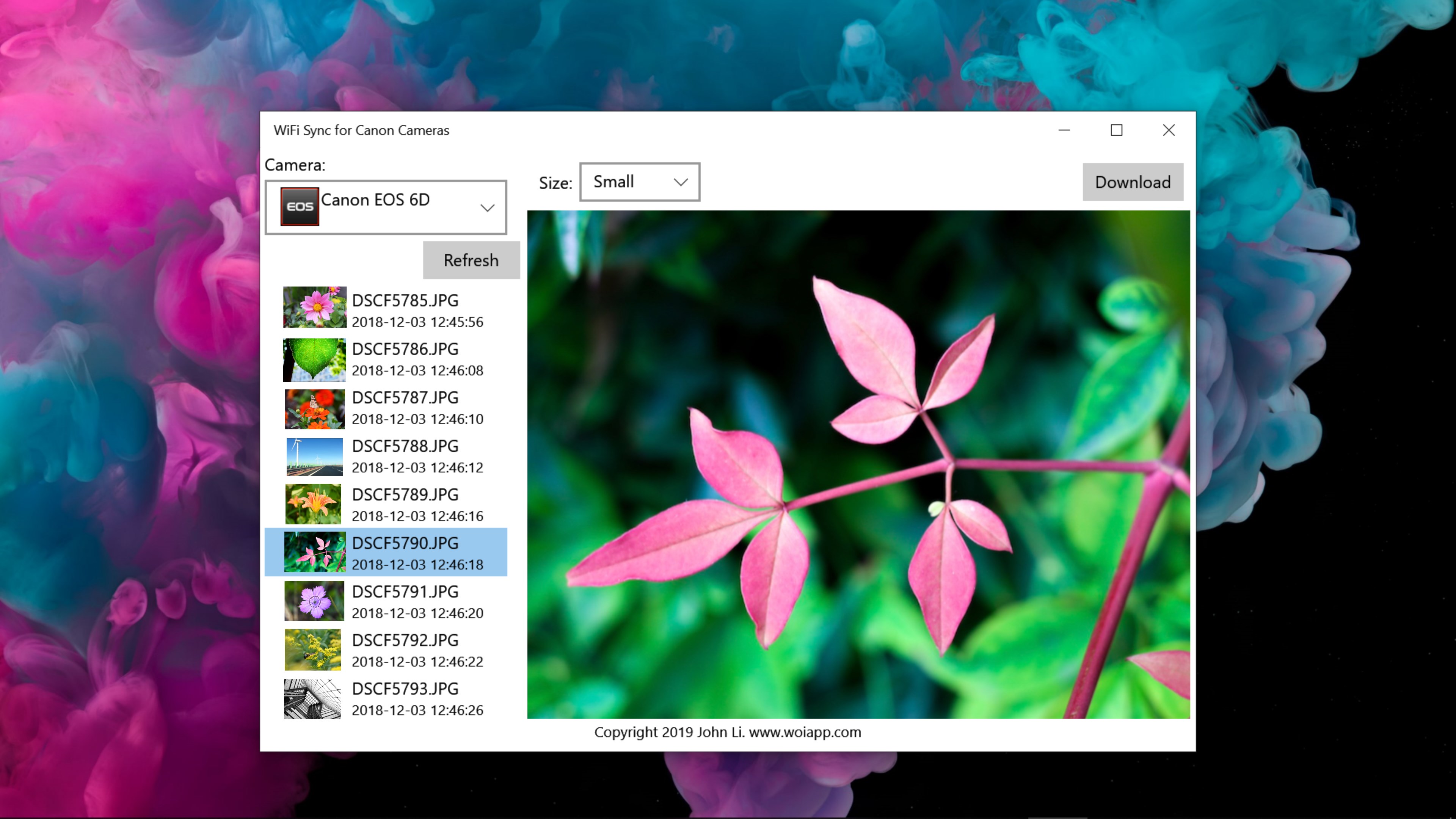Minimize the WiFi Sync for Canon window
Viewport: 1456px width, 819px height.
point(1064,130)
